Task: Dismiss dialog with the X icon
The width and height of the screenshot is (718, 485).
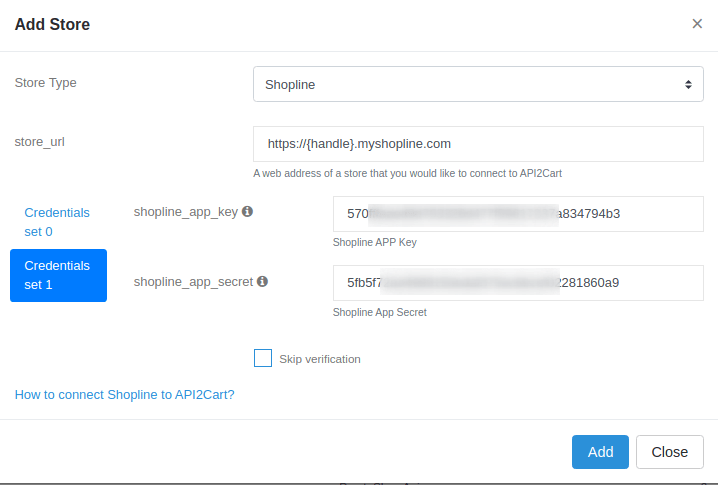Action: tap(697, 24)
